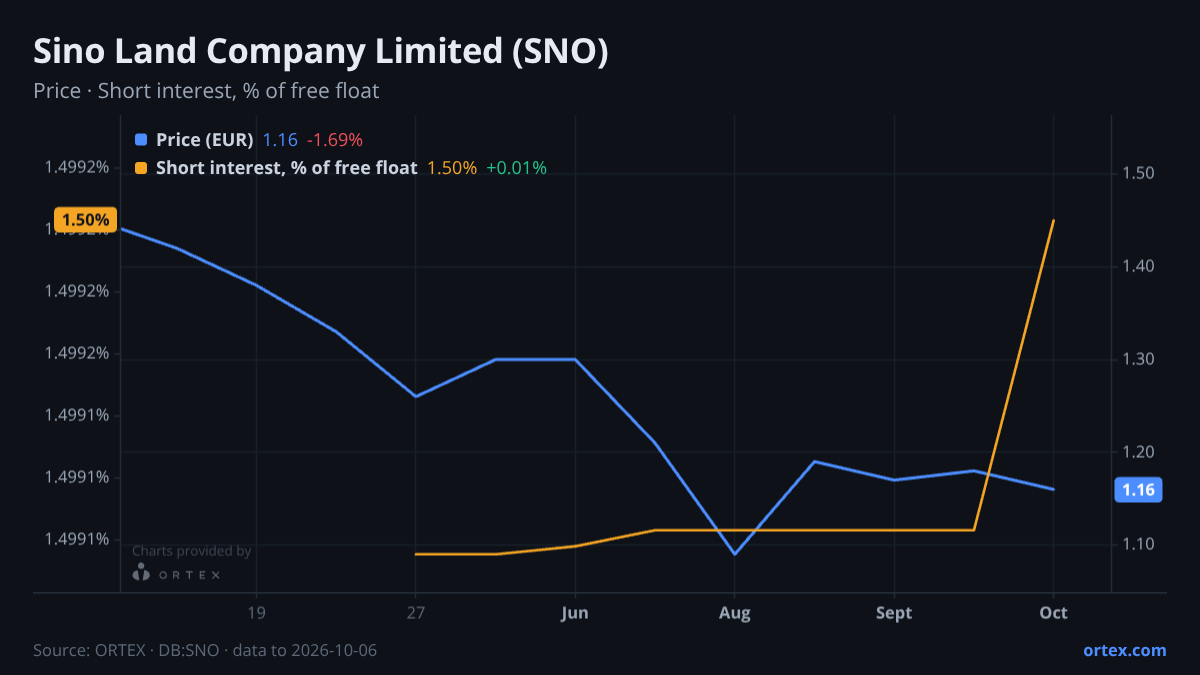Viewport: 1200px width, 675px height.
Task: Click the blue 1.16 badge on right axis
Action: (1138, 490)
